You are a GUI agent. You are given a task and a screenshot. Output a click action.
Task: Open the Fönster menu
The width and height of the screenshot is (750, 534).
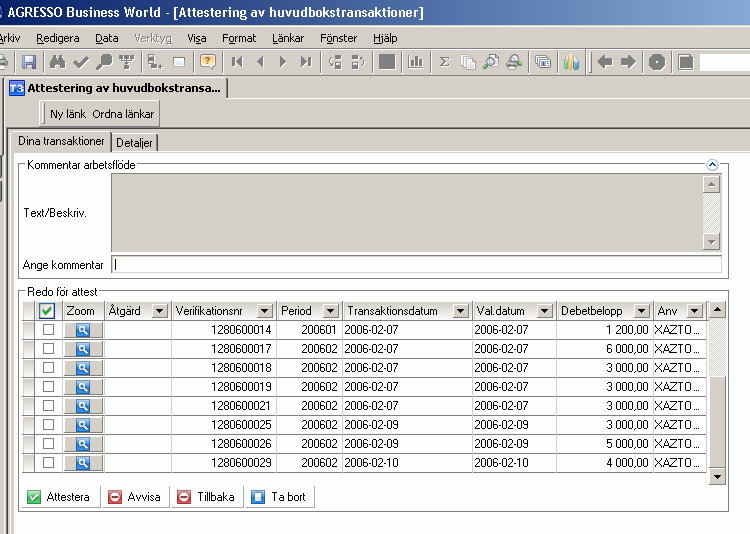click(x=338, y=38)
